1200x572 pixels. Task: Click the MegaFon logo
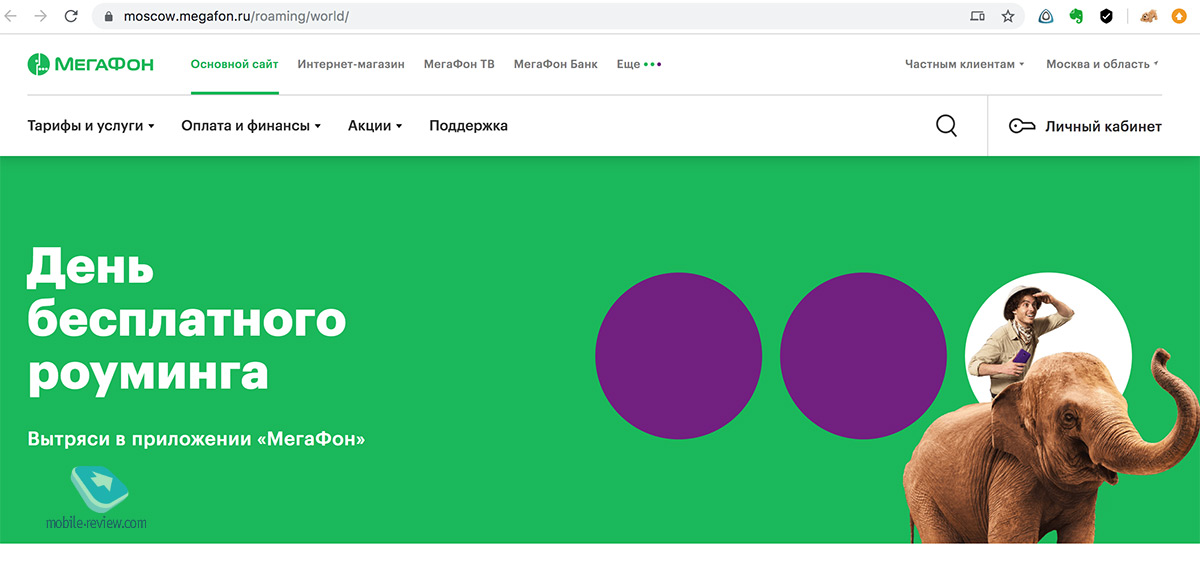click(91, 64)
